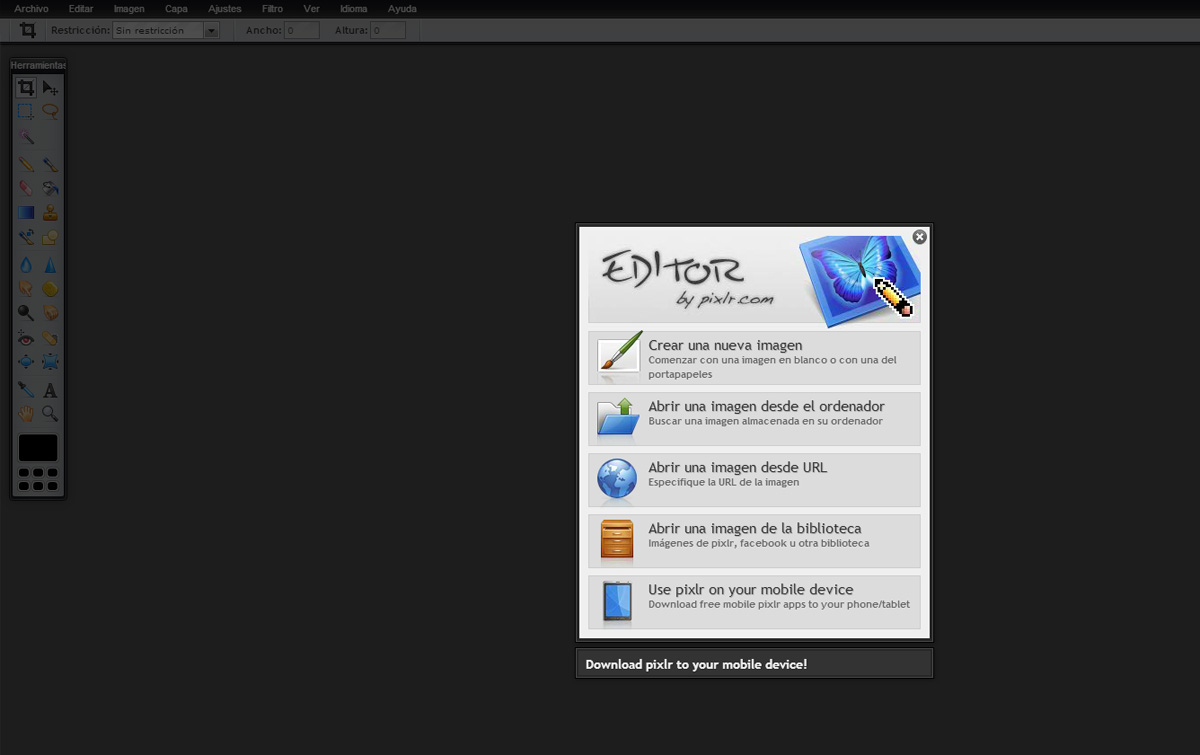This screenshot has width=1200, height=755.
Task: Select the Hand pan tool
Action: click(26, 413)
